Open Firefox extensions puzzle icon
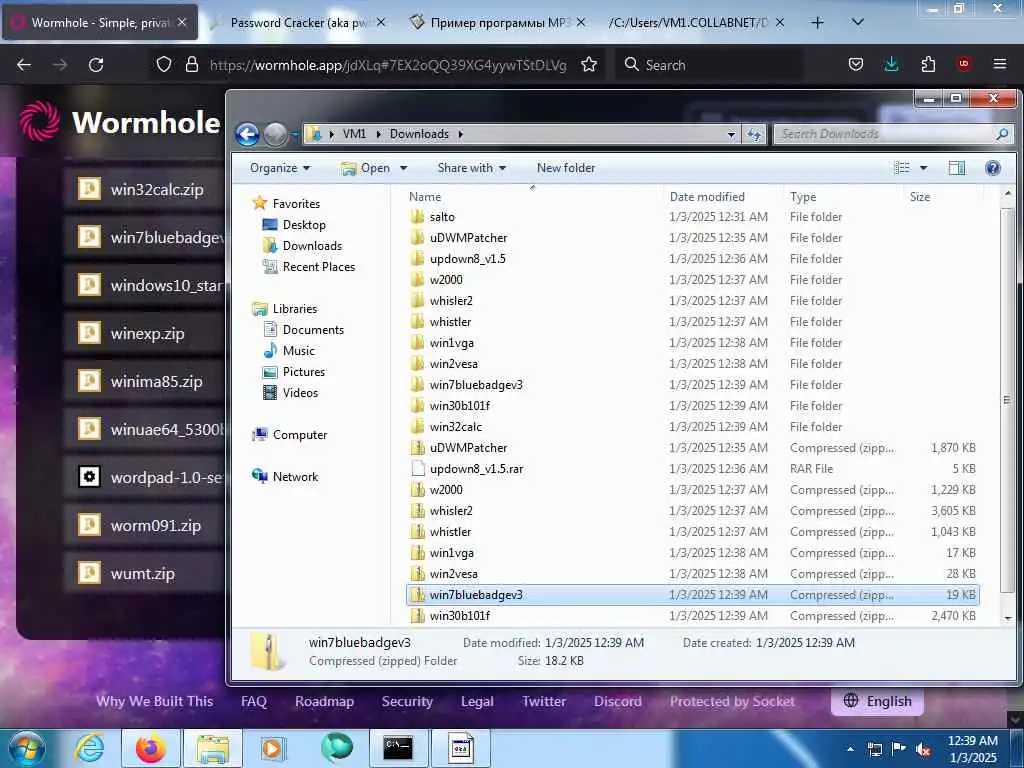Viewport: 1024px width, 768px height. pos(928,64)
